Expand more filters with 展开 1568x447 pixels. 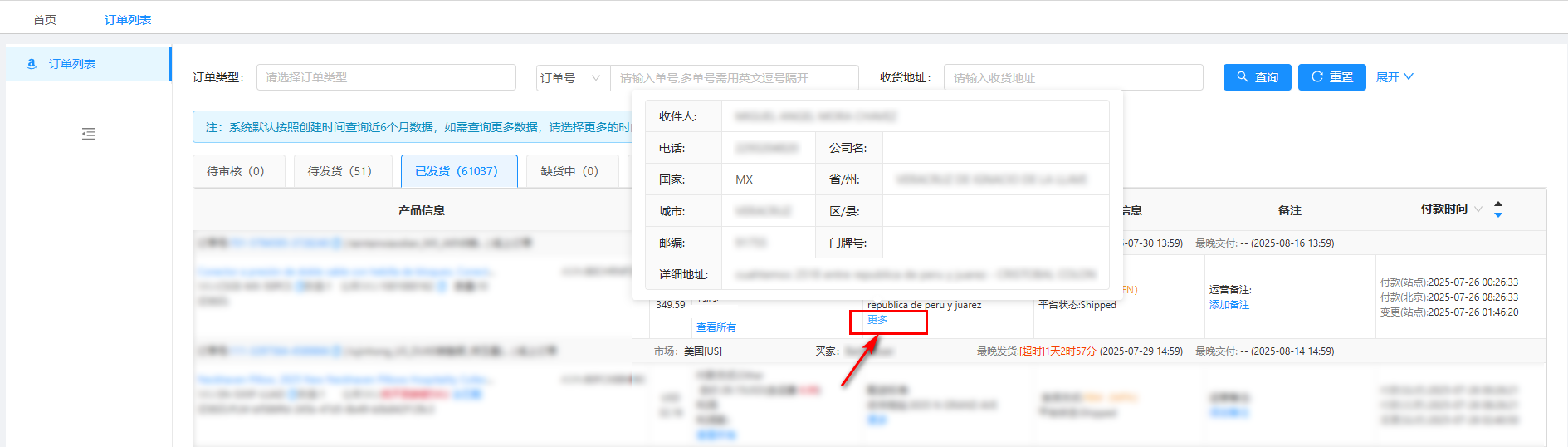1395,77
